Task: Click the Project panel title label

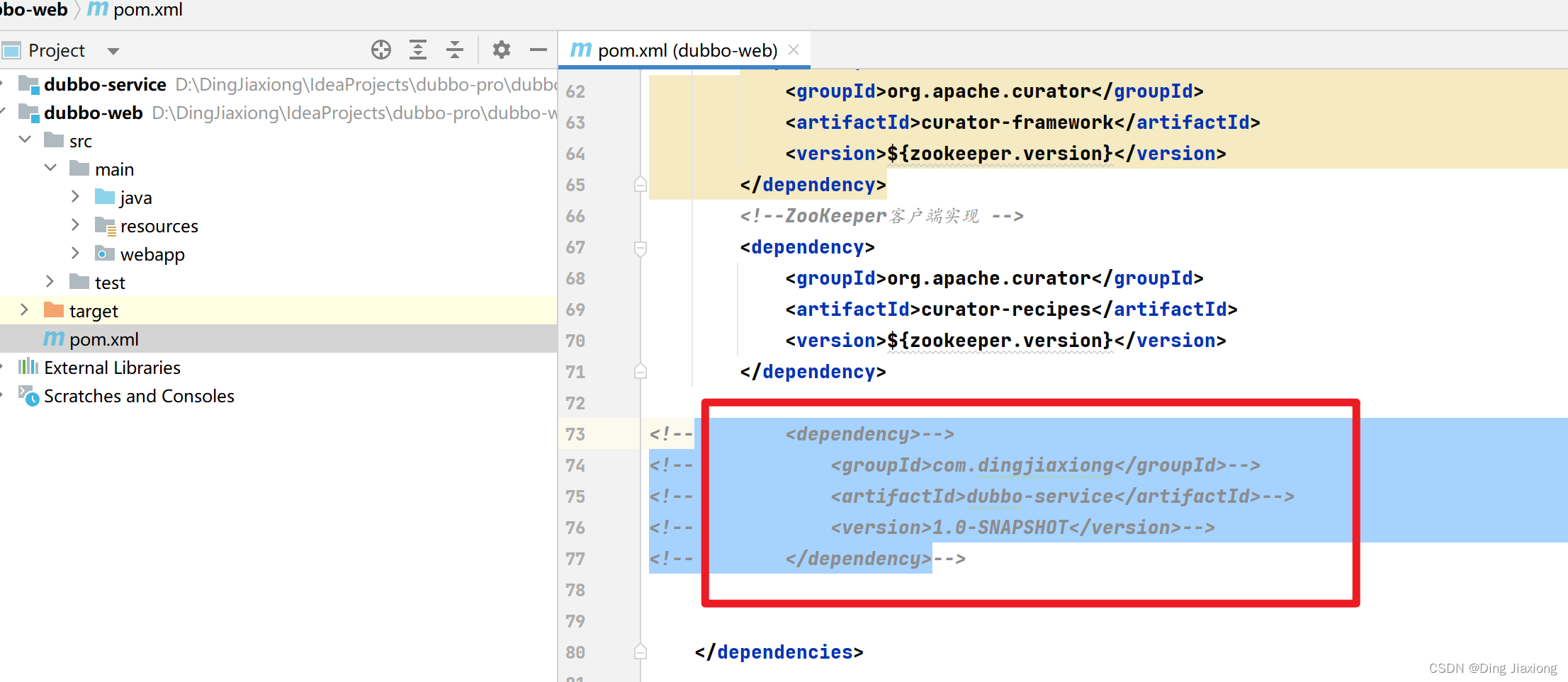Action: tap(57, 50)
